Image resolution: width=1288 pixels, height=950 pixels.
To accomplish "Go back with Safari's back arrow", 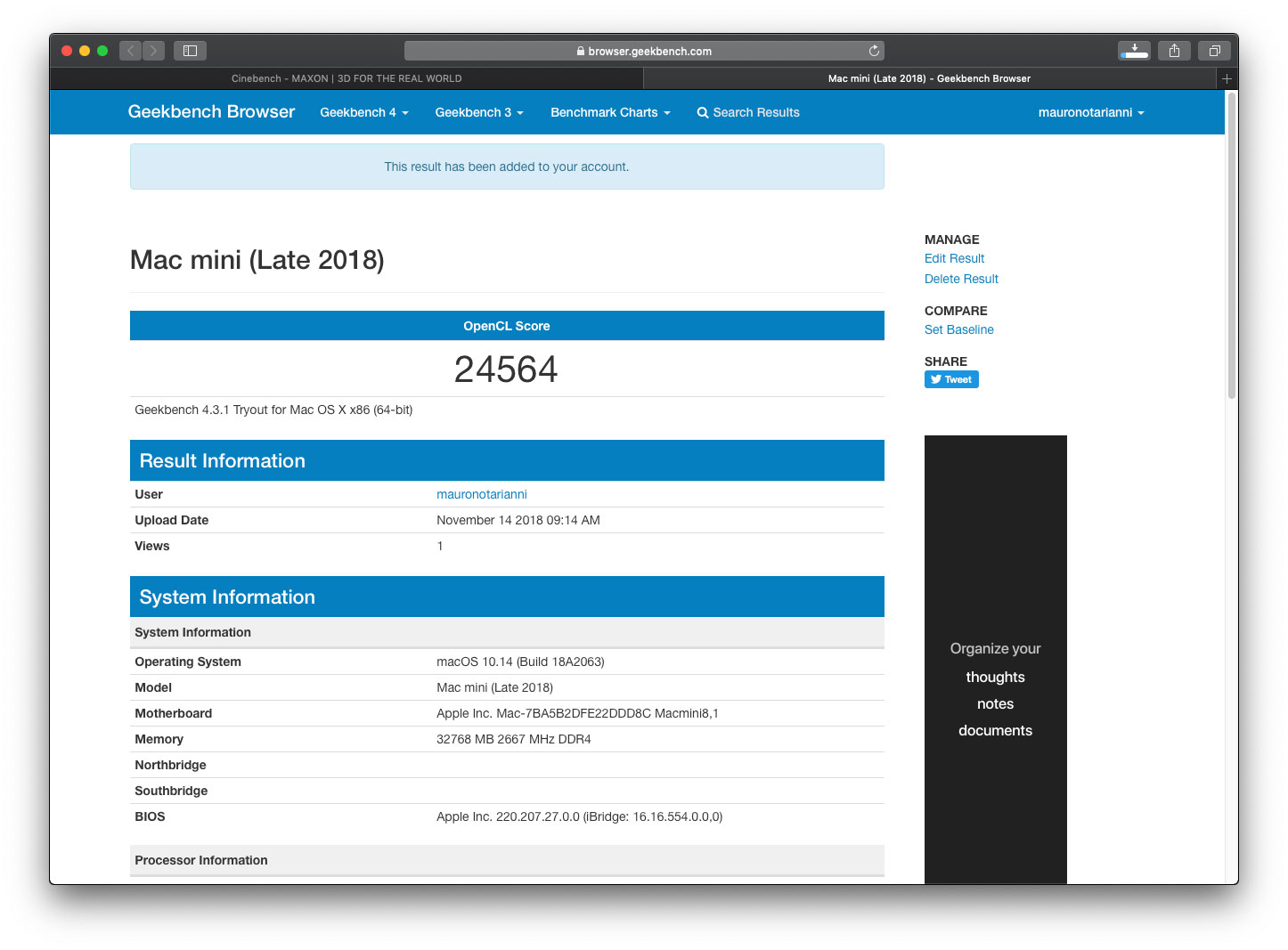I will pyautogui.click(x=131, y=51).
